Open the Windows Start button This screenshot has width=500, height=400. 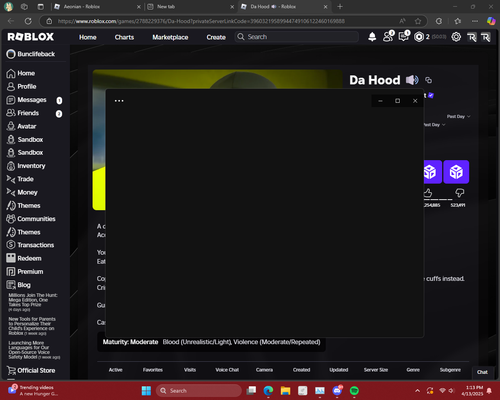[x=146, y=390]
